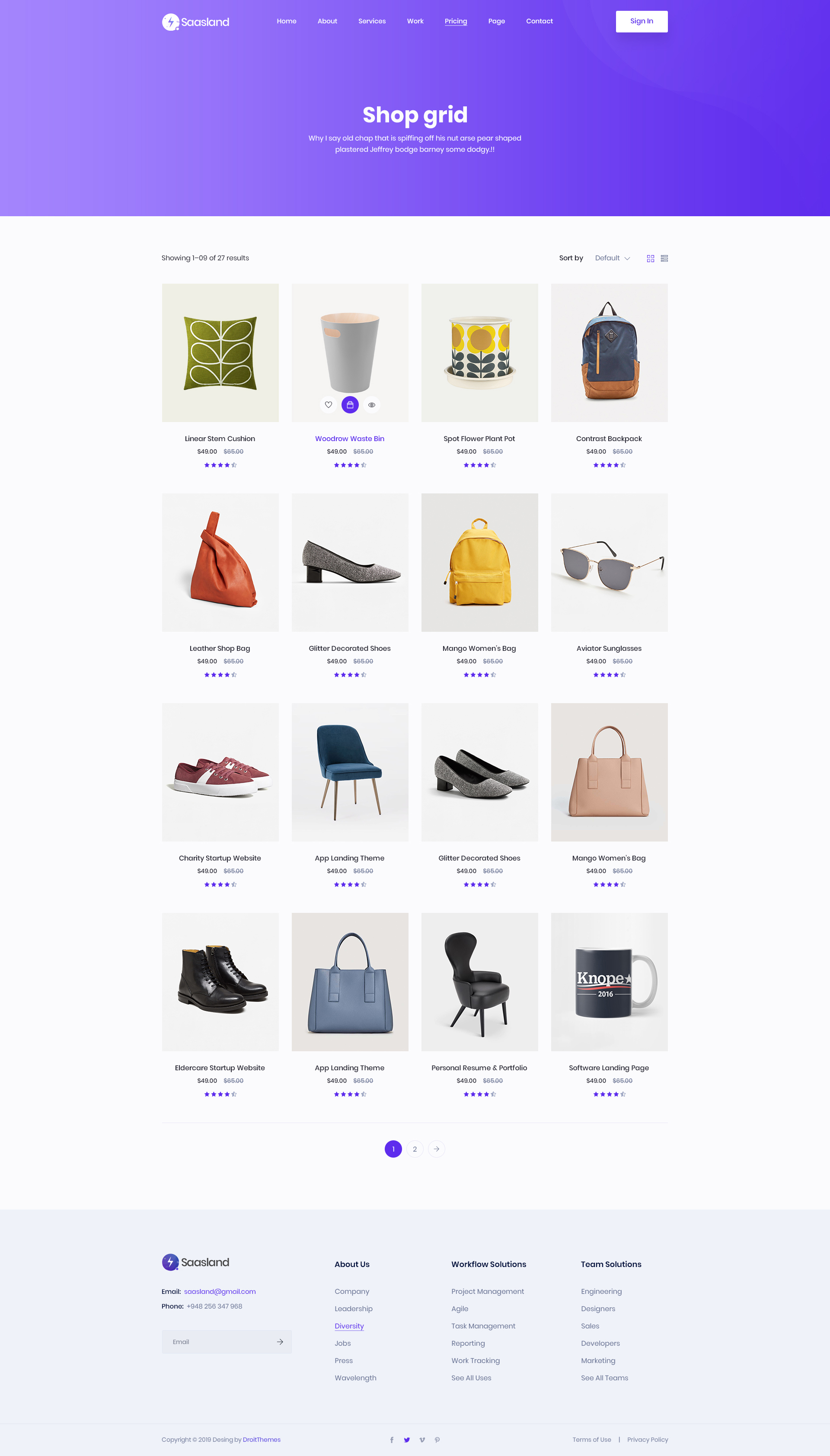The height and width of the screenshot is (1456, 830).
Task: Open the Sort by Default dropdown
Action: 612,258
